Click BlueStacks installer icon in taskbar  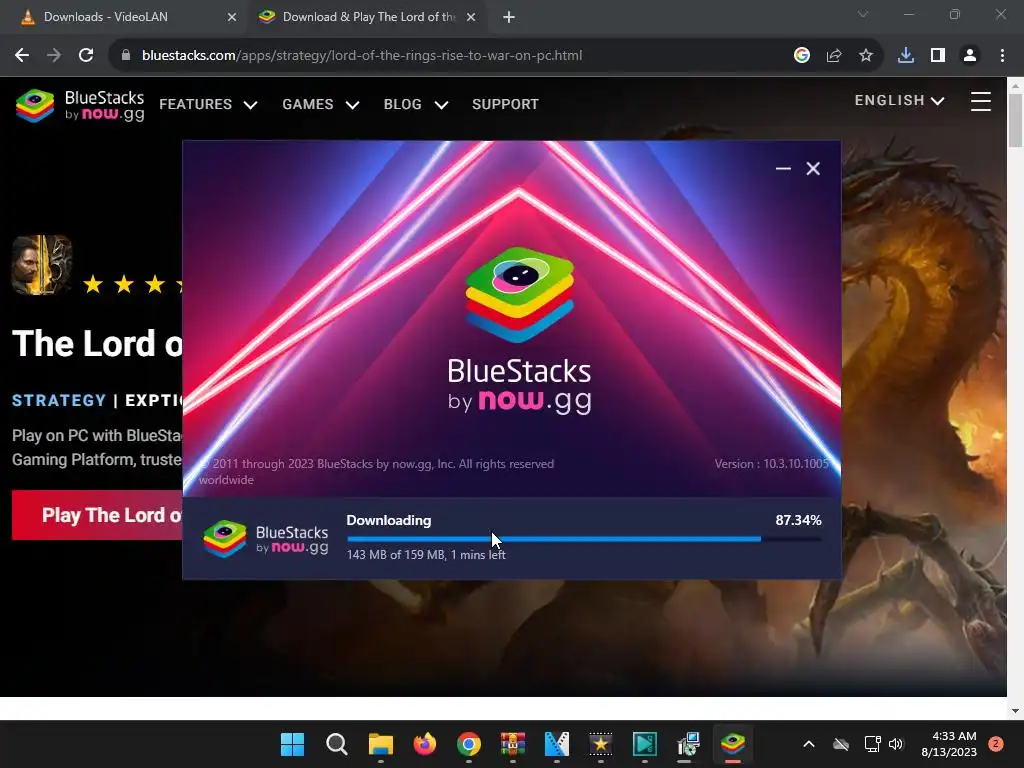point(733,744)
